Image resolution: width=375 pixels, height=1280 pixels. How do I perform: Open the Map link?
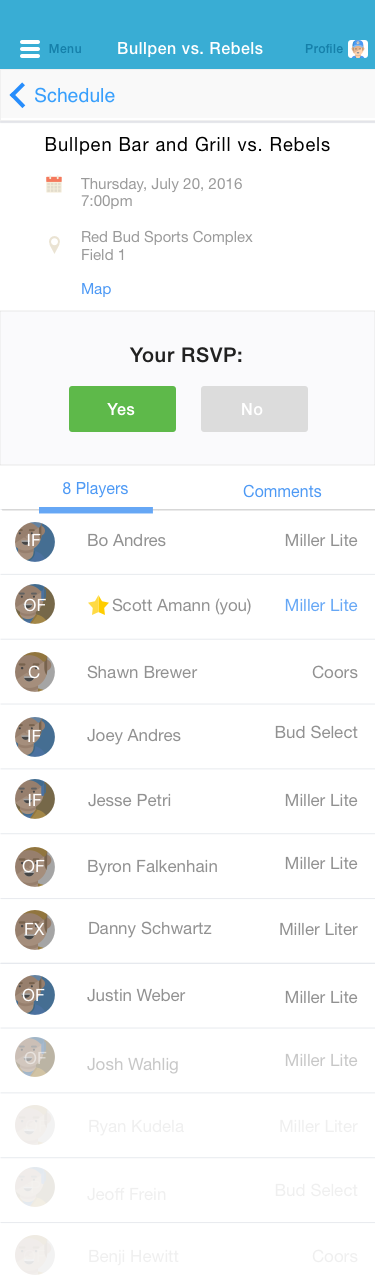pos(96,289)
